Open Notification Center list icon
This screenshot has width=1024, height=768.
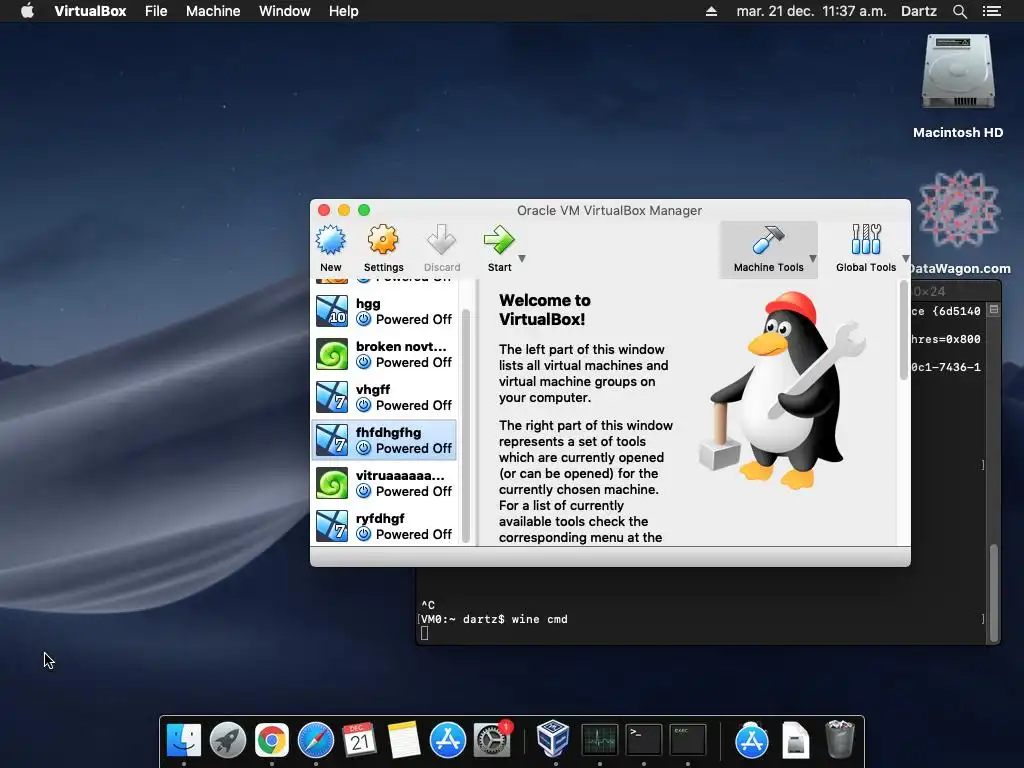pyautogui.click(x=991, y=11)
